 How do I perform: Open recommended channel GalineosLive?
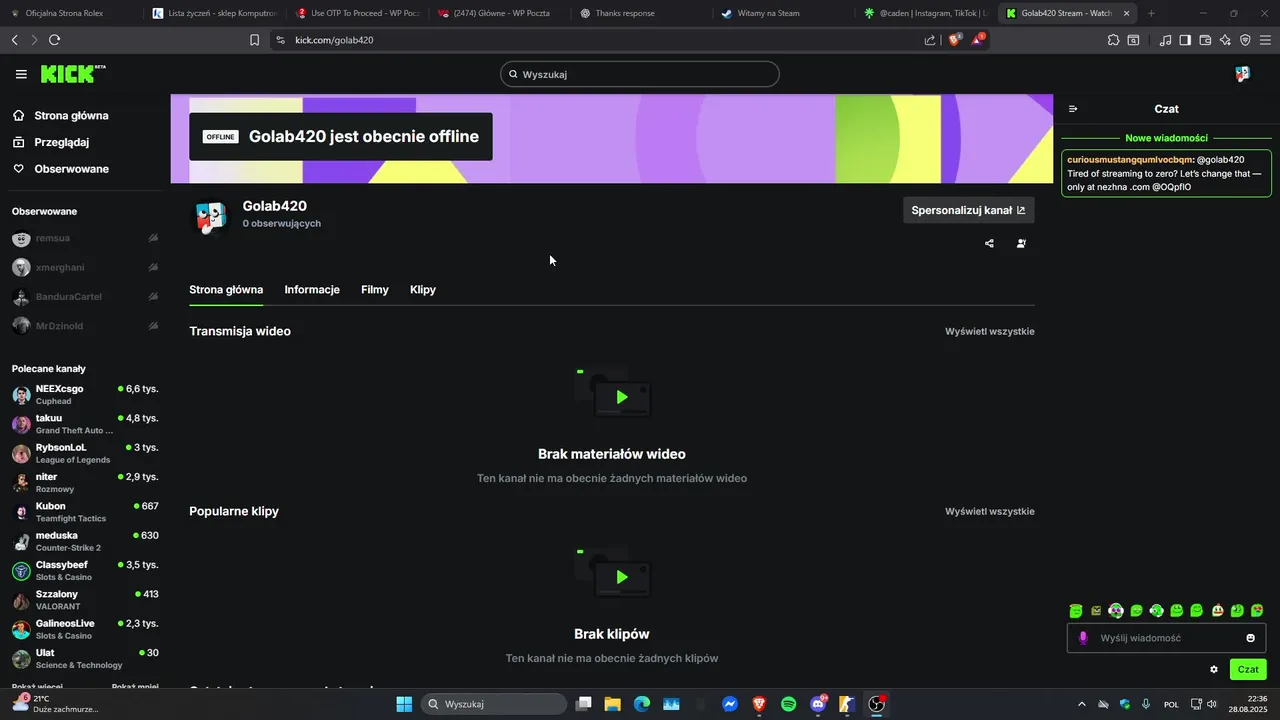[85, 629]
